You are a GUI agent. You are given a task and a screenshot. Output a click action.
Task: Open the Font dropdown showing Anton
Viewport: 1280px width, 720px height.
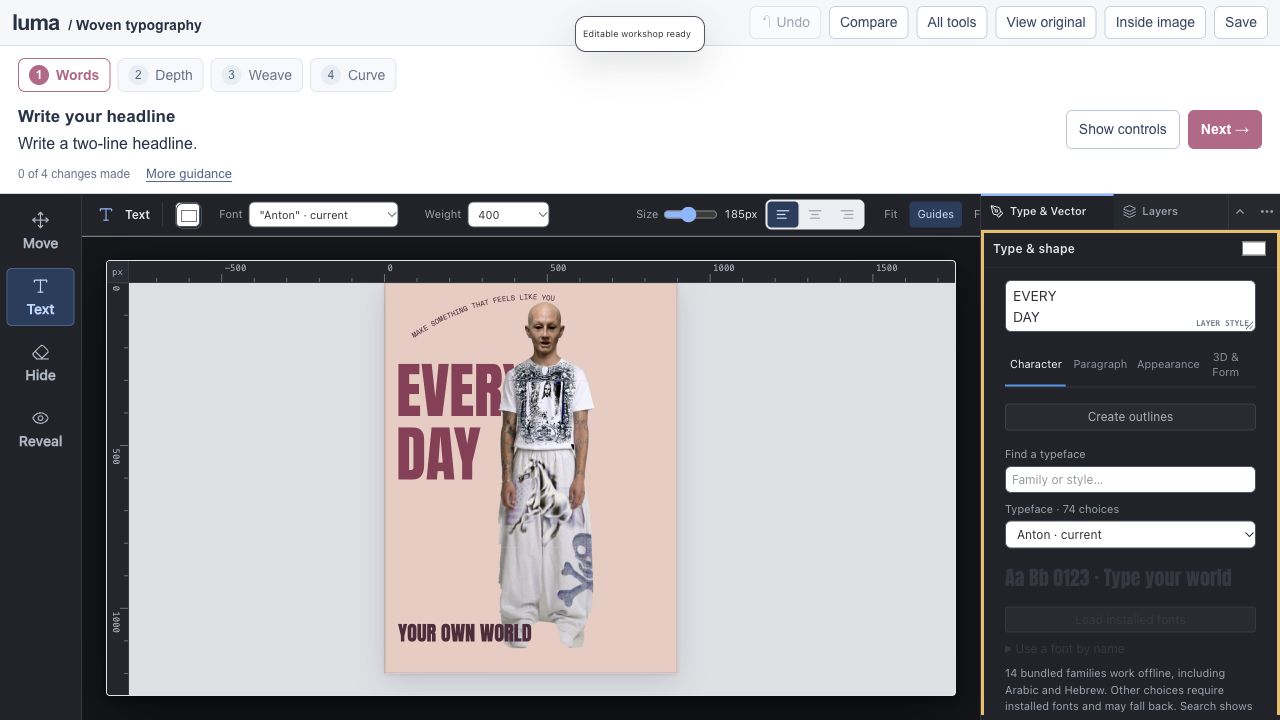323,215
